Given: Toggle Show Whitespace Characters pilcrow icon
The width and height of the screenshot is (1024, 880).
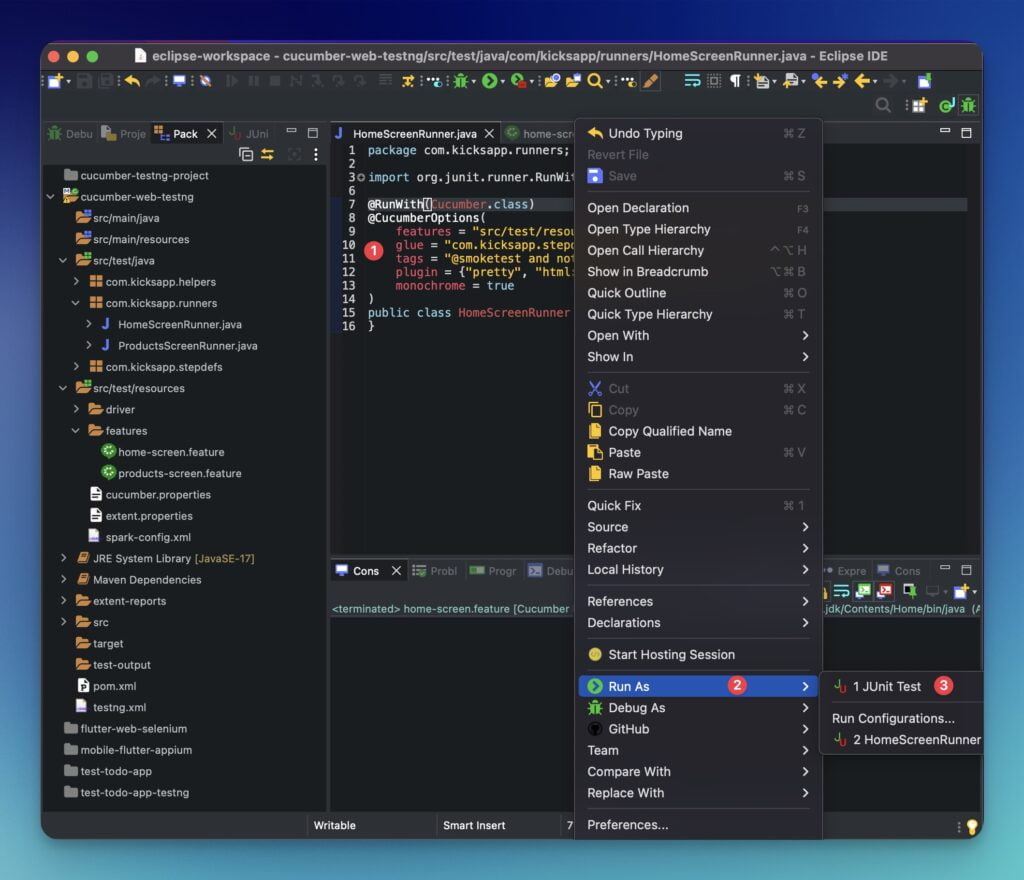Looking at the screenshot, I should tap(735, 81).
